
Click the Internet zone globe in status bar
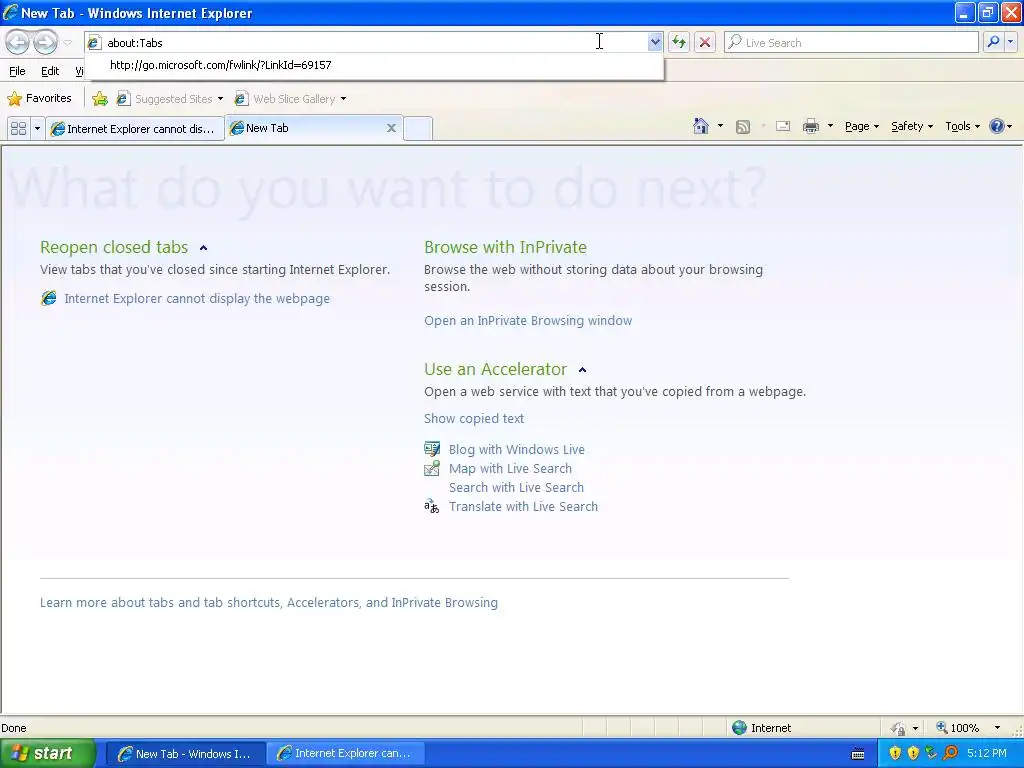pyautogui.click(x=739, y=728)
